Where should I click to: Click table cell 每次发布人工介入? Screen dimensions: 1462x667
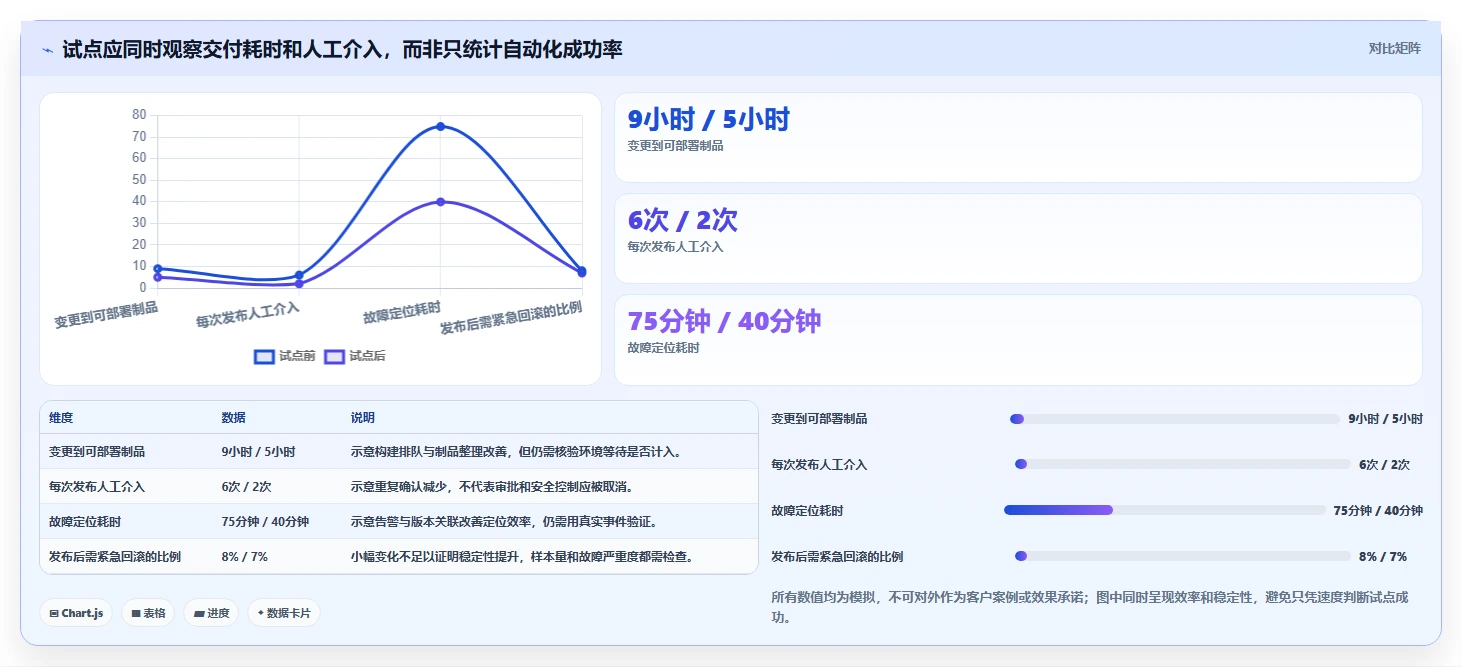[x=97, y=487]
